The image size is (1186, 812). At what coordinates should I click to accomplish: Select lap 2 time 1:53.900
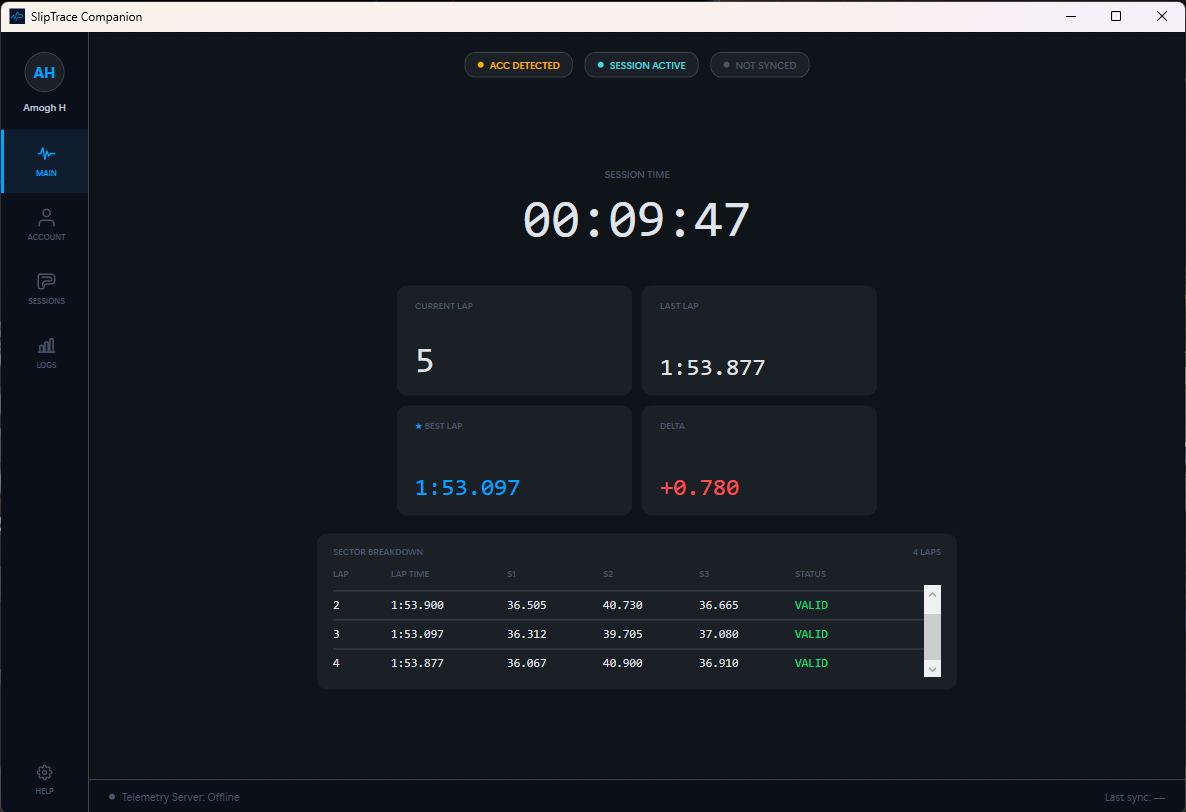click(x=418, y=606)
